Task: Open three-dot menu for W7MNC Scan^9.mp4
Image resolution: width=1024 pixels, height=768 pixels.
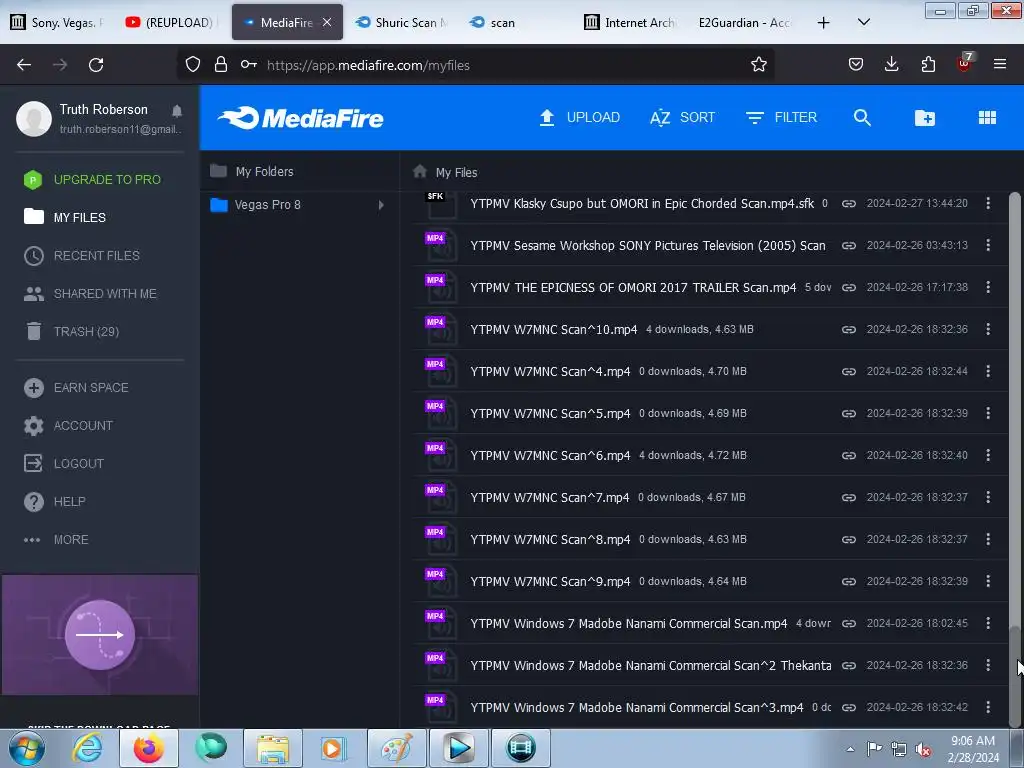Action: (988, 581)
